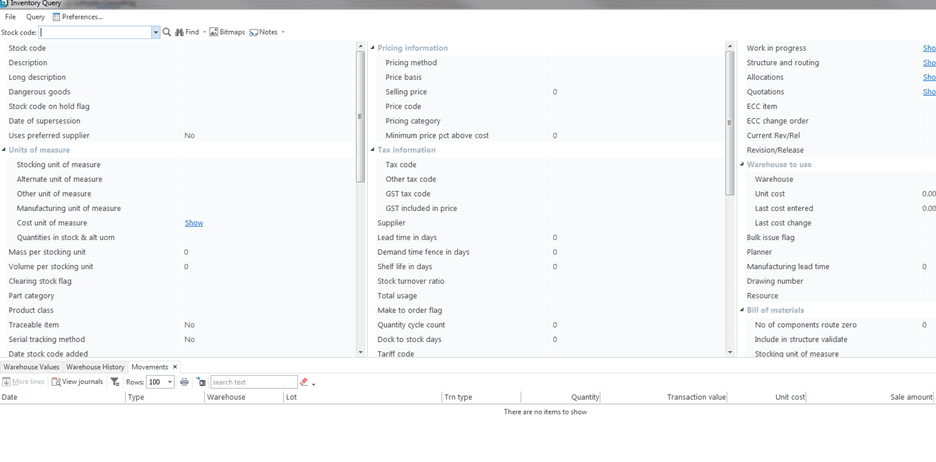Click the first pane's vertical scrollbar thumb
Viewport: 936px width, 462px height.
tap(360, 116)
